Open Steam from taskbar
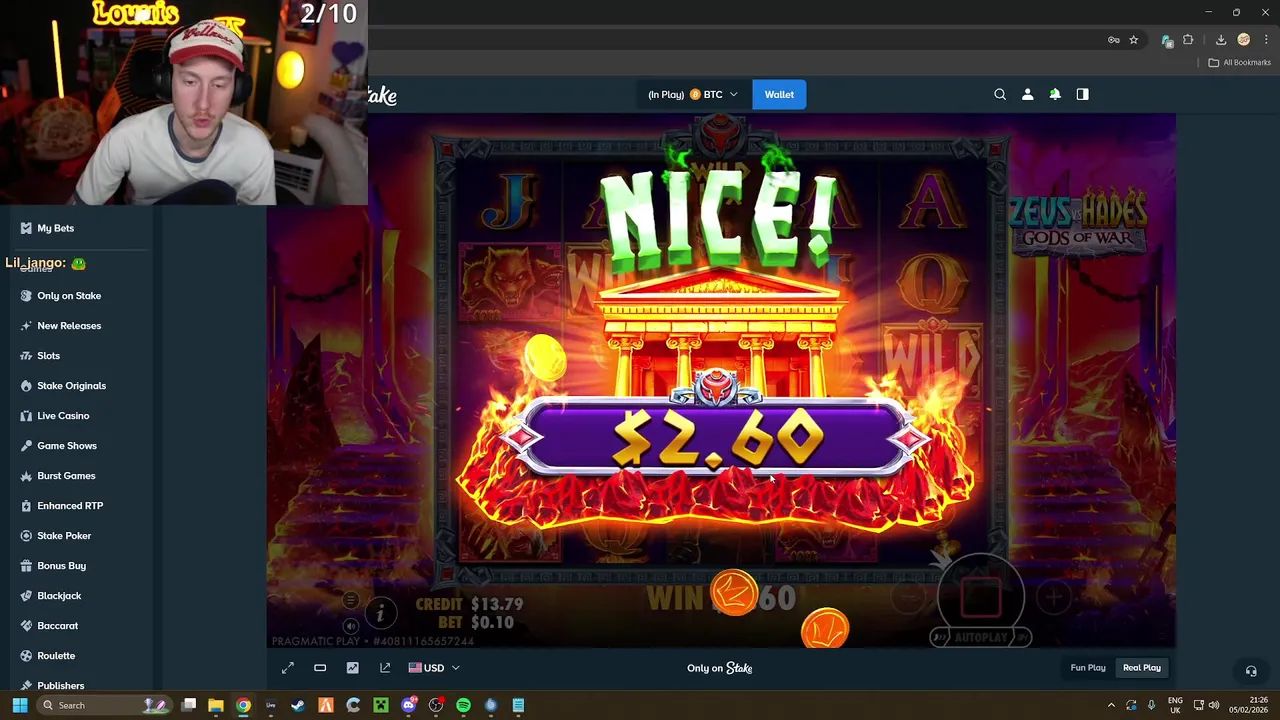The height and width of the screenshot is (720, 1280). [x=298, y=705]
